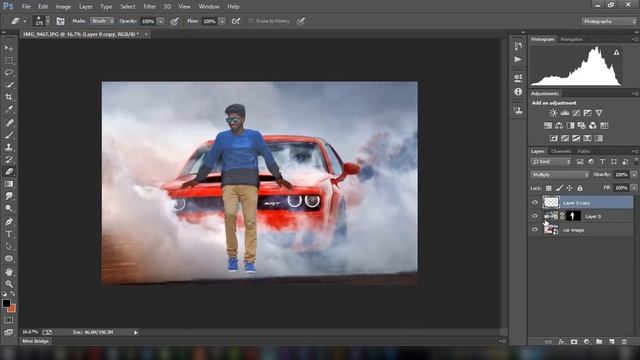Click the layer style fx icon
The width and height of the screenshot is (640, 360).
(561, 342)
